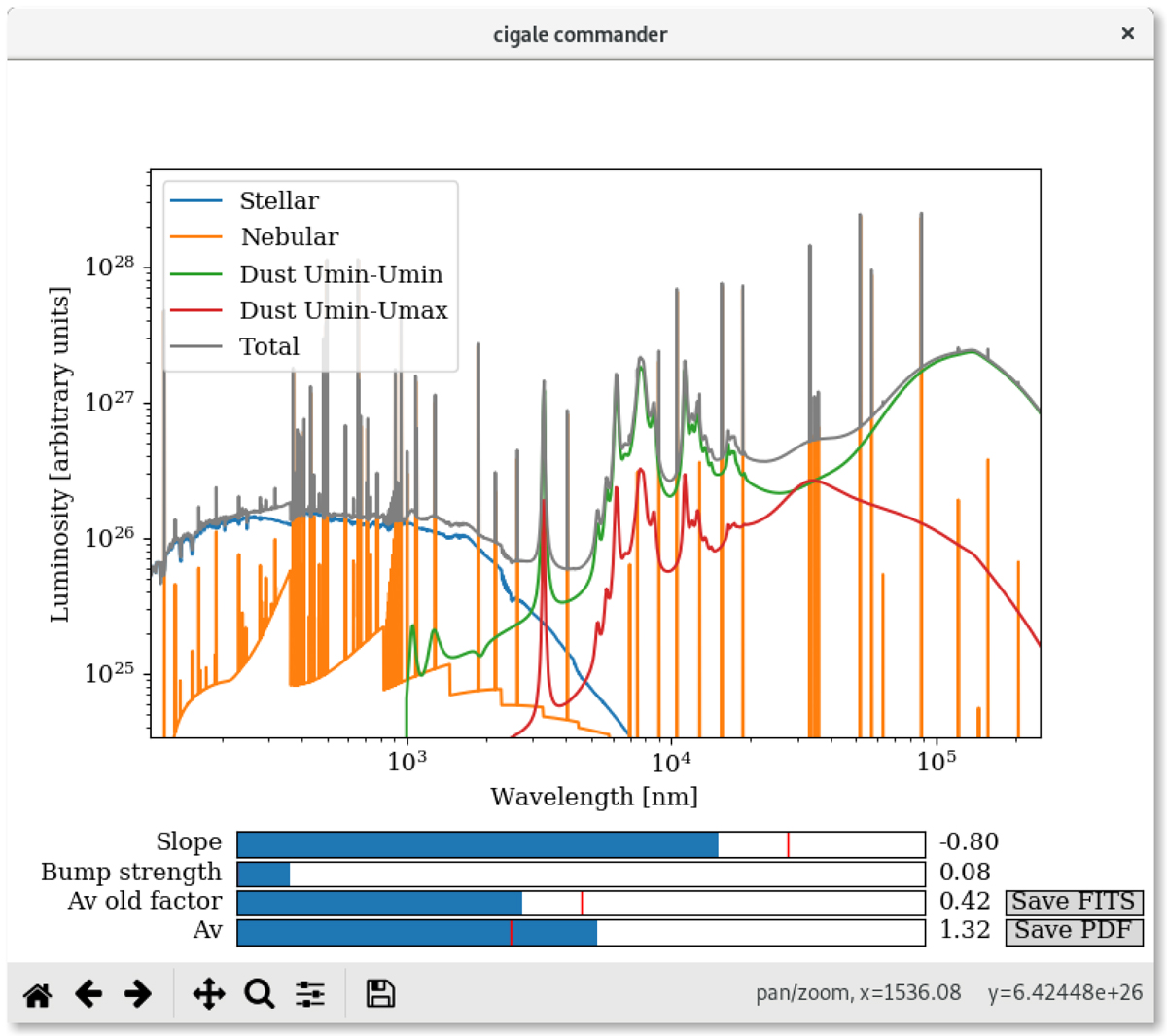The image size is (1167, 1036).
Task: Toggle the Pan axes tool
Action: 209,994
